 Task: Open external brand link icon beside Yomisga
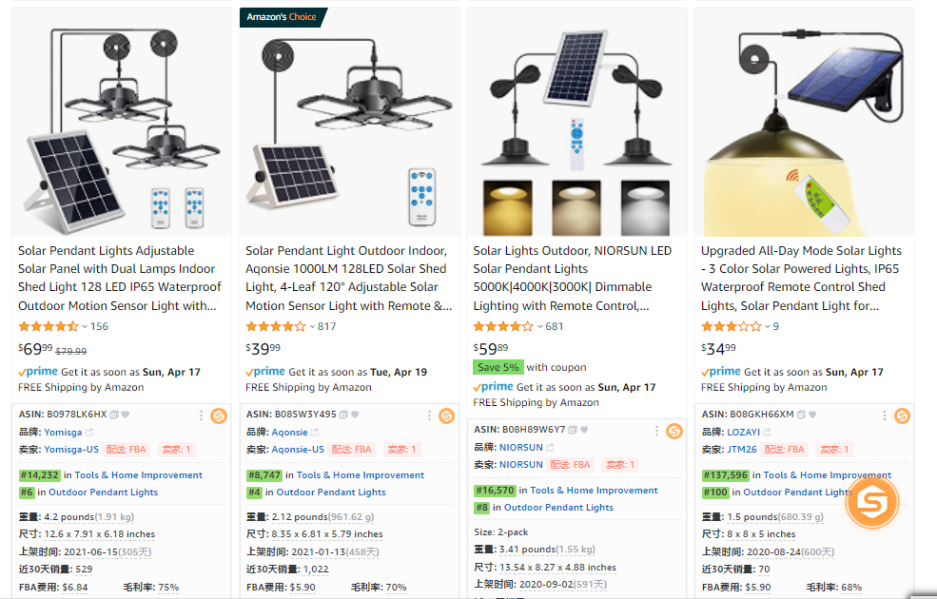(x=89, y=432)
